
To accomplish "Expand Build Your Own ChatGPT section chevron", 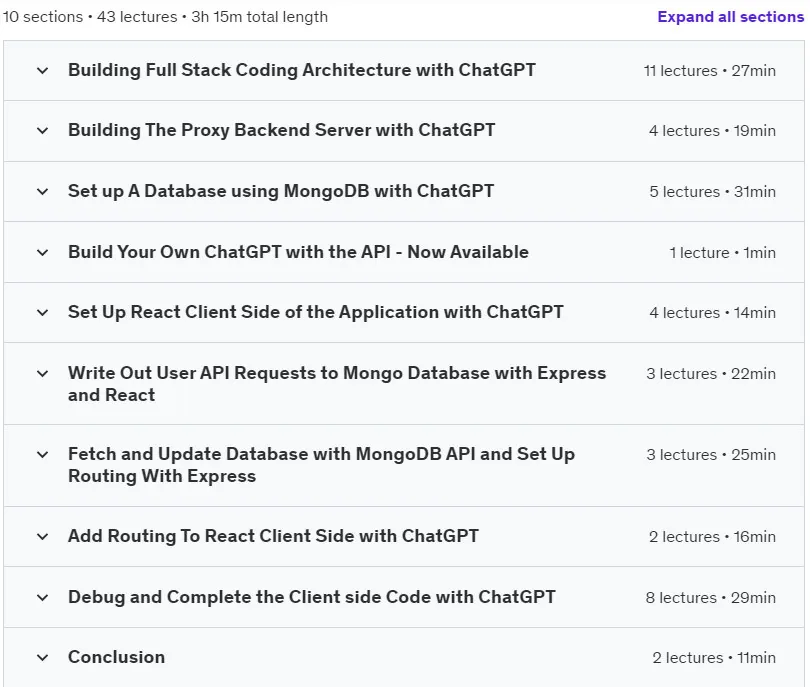I will pos(43,253).
